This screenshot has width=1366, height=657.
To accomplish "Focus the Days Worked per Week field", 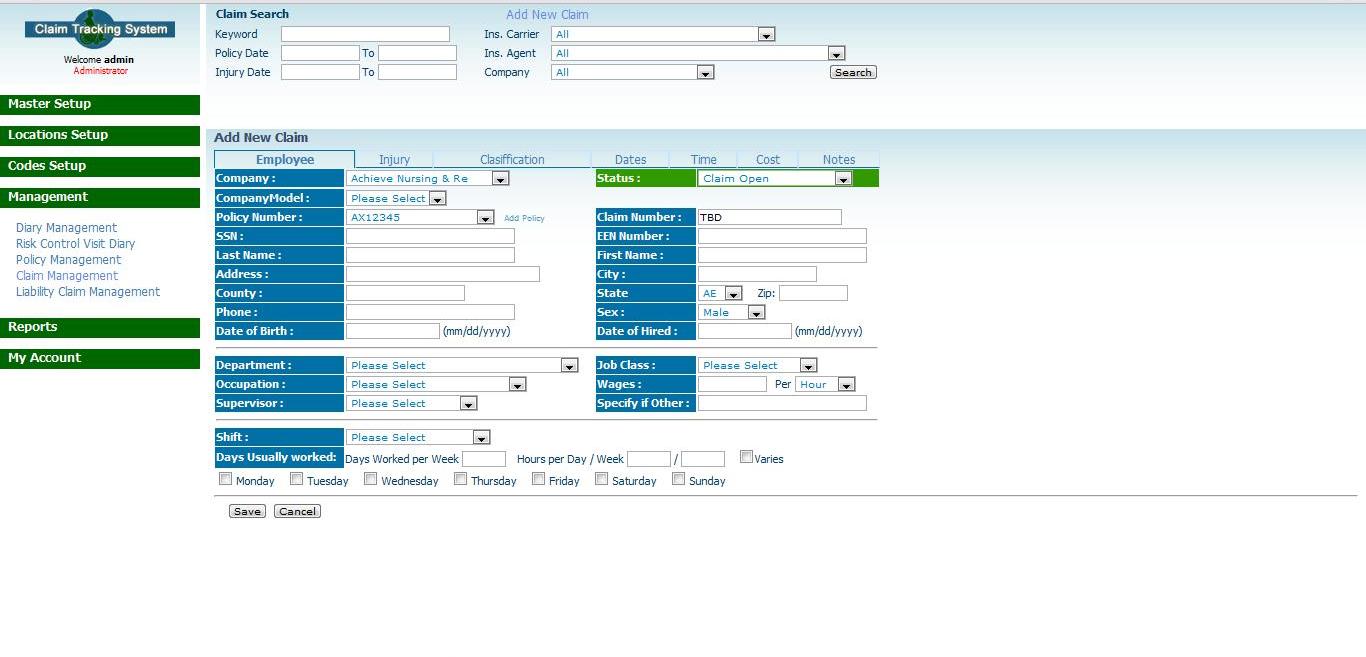I will tap(484, 459).
